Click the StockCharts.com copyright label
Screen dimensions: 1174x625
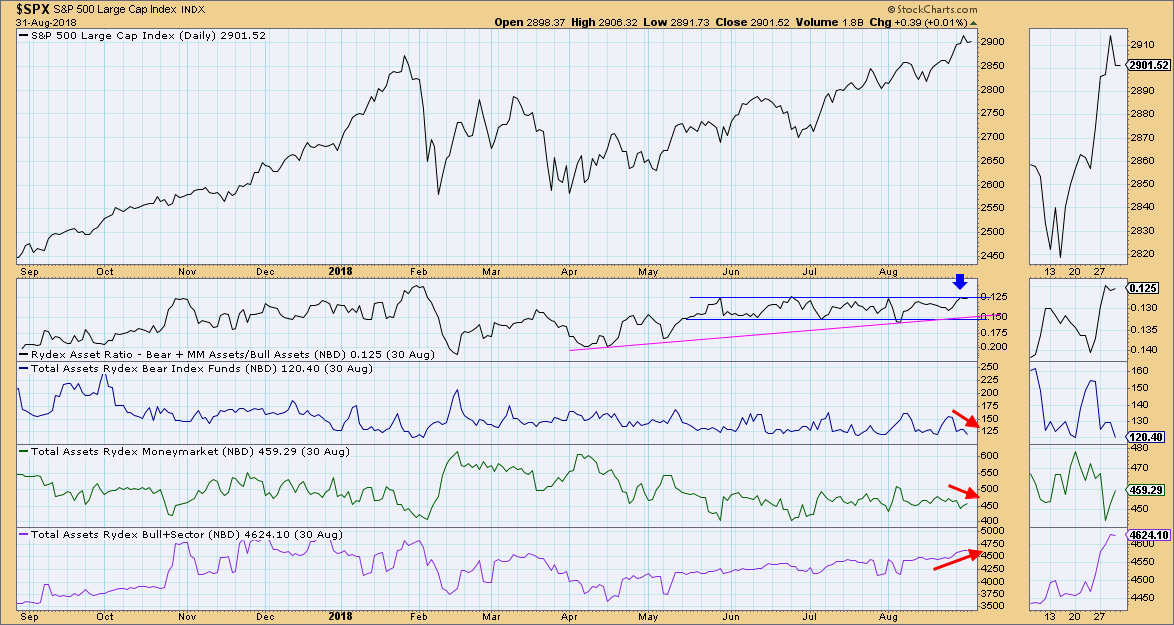coord(931,10)
